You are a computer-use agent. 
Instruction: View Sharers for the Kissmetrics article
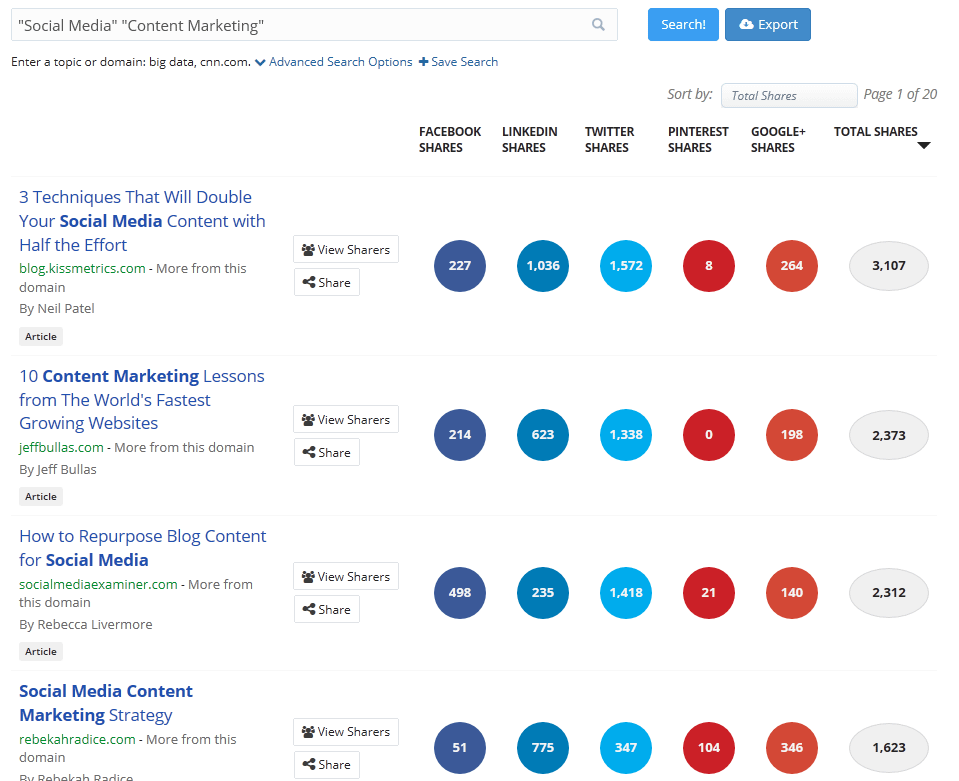coord(345,250)
